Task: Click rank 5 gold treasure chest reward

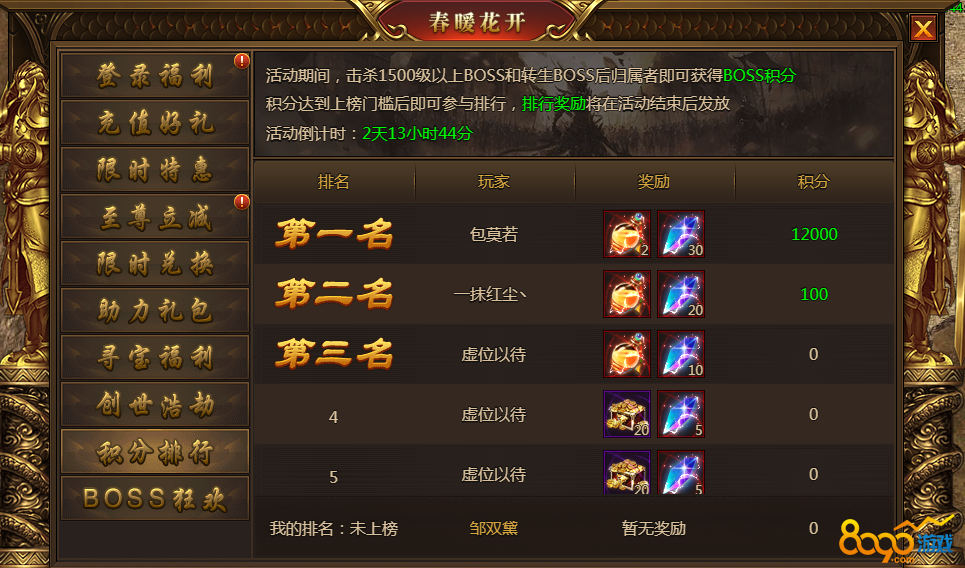Action: (627, 472)
